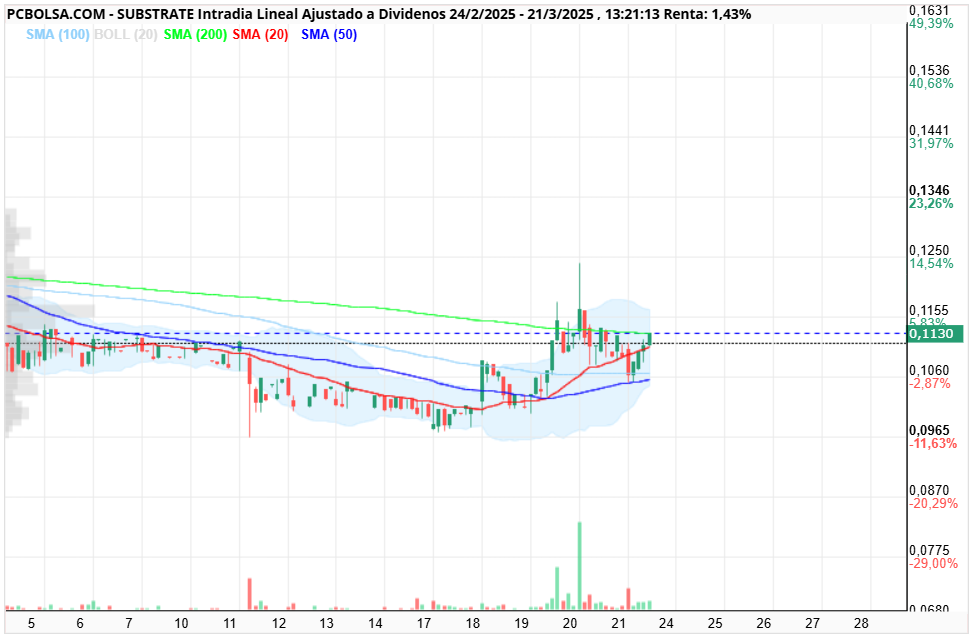This screenshot has height=638, width=973.
Task: Click date label 20 on time axis
Action: tap(570, 624)
